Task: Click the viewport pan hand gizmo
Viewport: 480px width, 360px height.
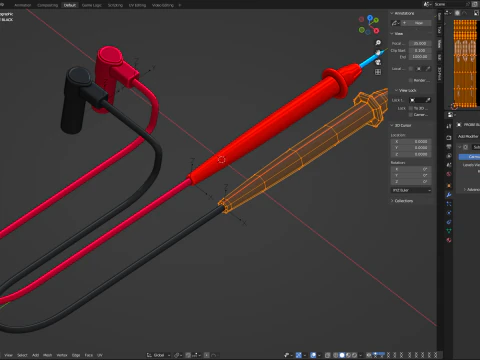Action: pos(378,52)
